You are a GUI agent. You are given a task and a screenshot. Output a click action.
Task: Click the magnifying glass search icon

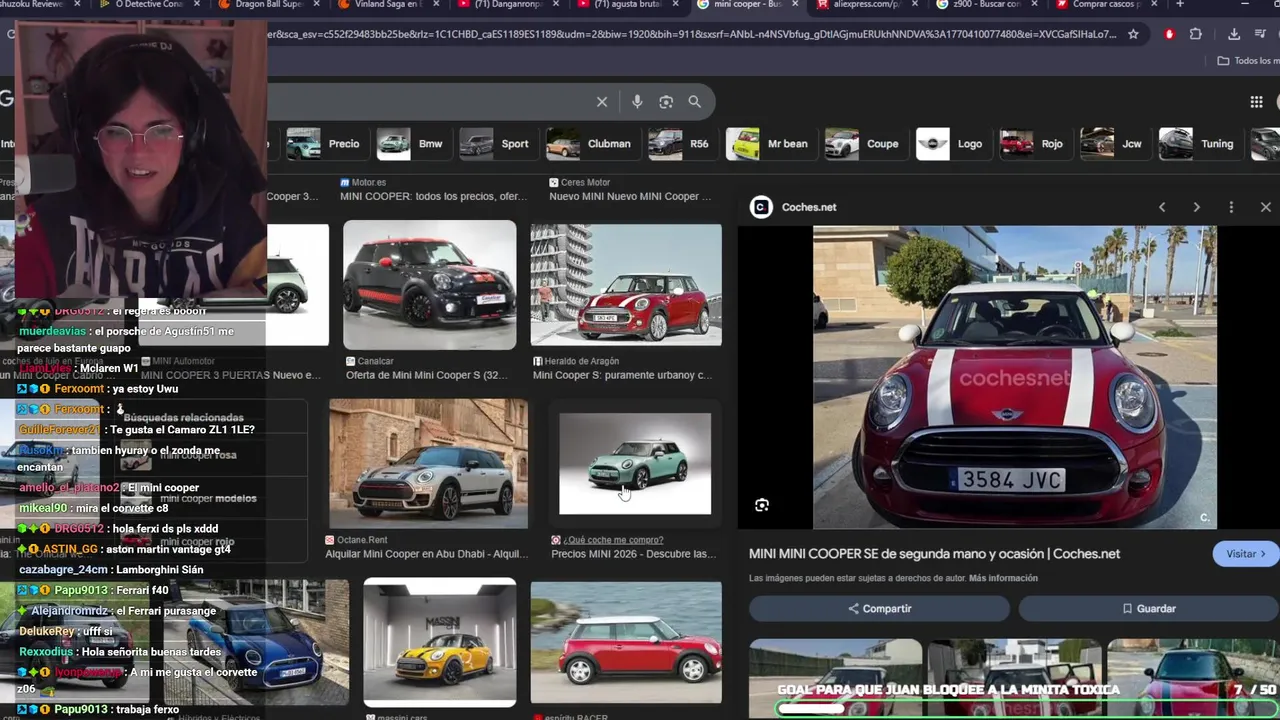click(x=695, y=102)
